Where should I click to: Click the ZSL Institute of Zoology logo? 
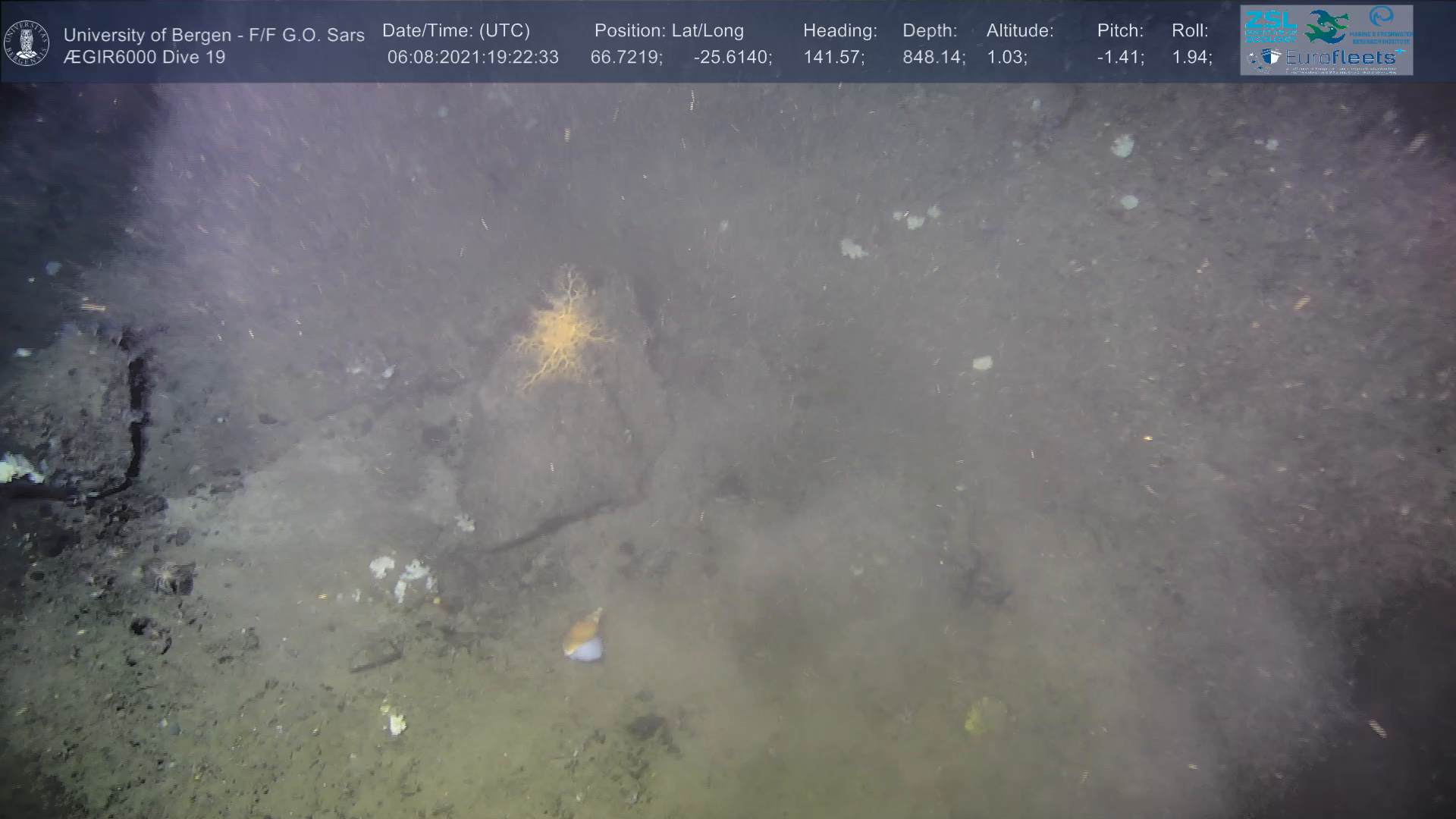[1270, 25]
